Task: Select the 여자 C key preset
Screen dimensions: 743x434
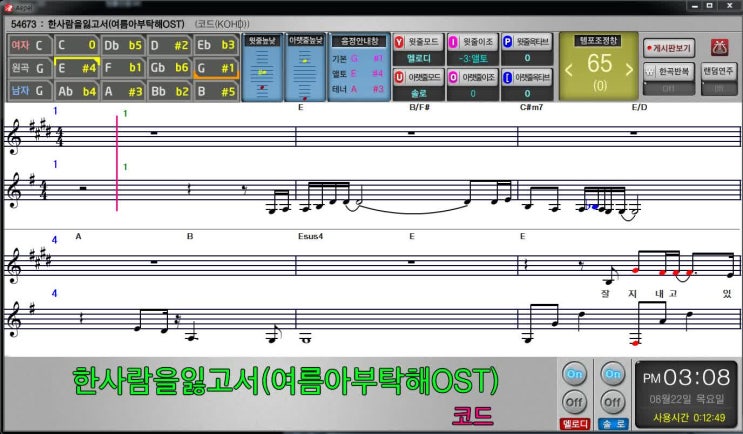Action: (x=28, y=45)
